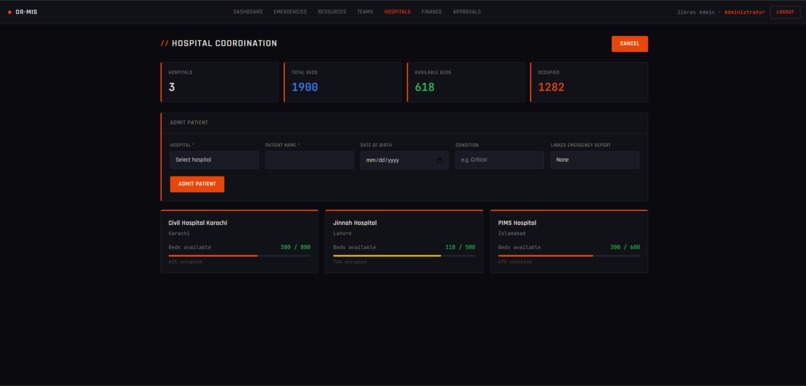The height and width of the screenshot is (386, 806).
Task: Click the Condition input field
Action: click(500, 160)
